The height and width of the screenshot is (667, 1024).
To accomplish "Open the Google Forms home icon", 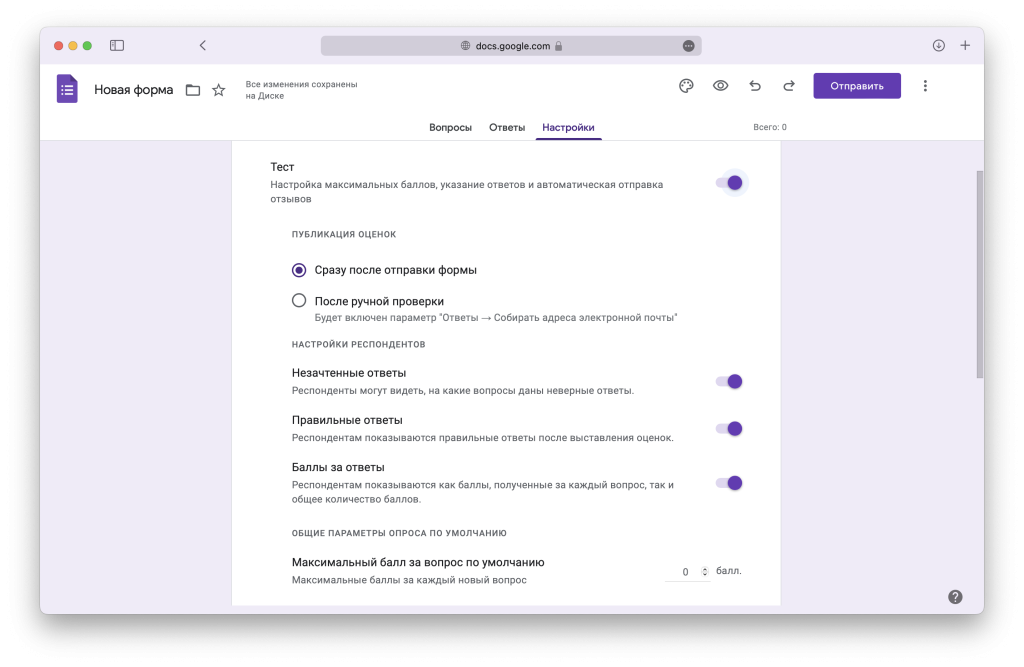I will pos(67,89).
